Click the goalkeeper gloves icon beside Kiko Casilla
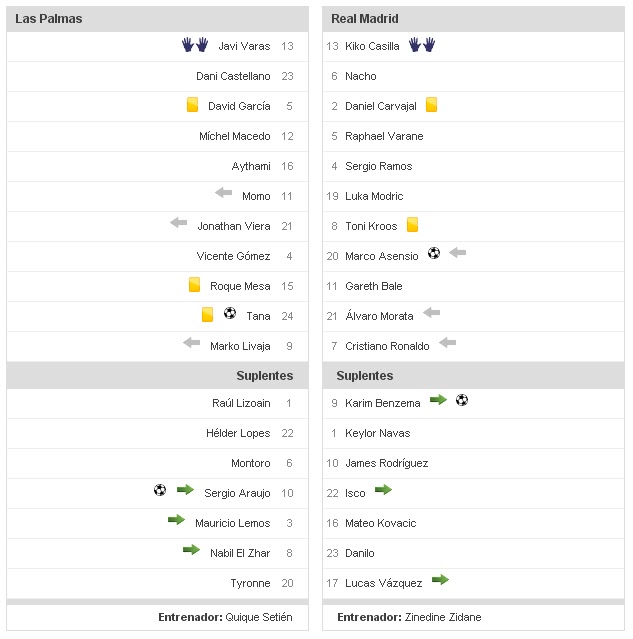This screenshot has height=639, width=633. coord(422,45)
